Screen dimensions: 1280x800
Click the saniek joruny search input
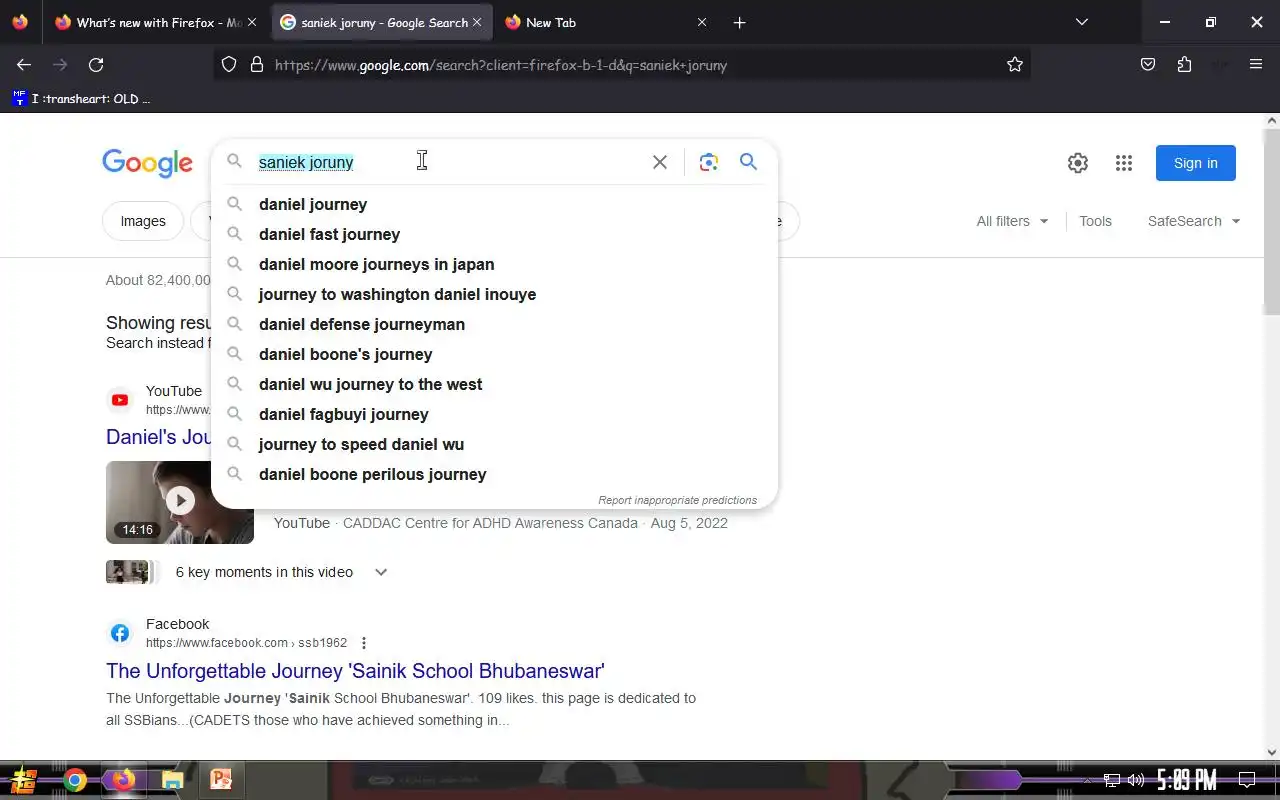click(450, 162)
